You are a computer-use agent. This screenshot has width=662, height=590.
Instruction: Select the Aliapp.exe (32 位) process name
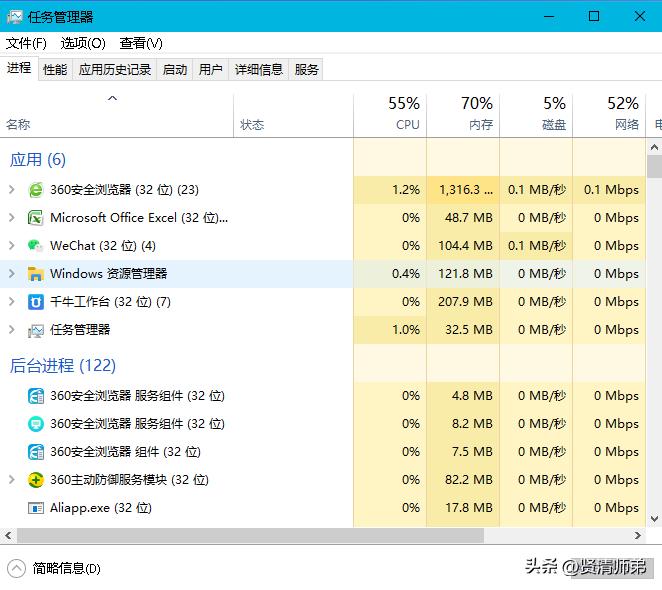pyautogui.click(x=101, y=508)
